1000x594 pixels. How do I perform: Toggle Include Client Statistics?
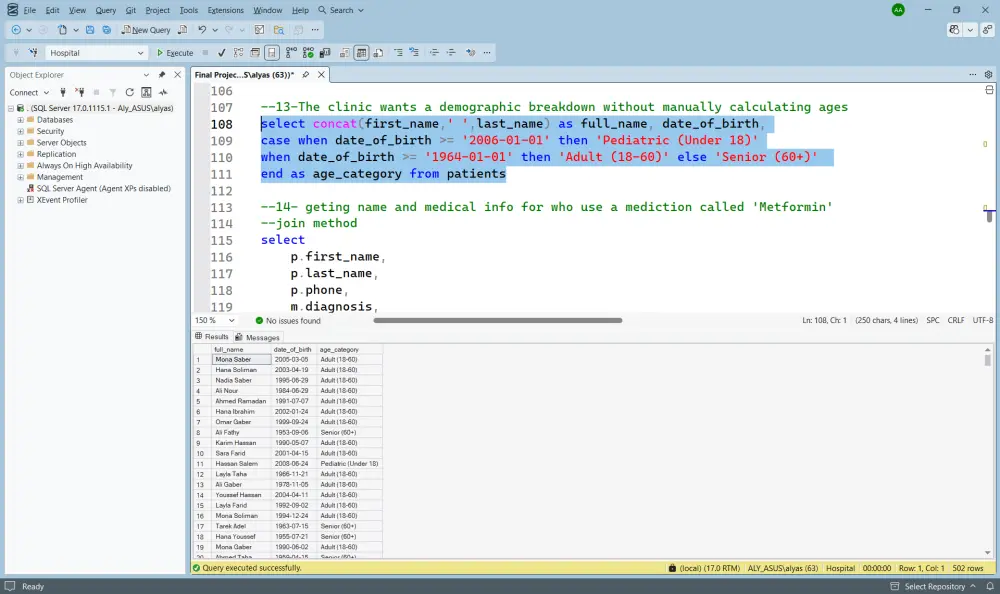[325, 53]
